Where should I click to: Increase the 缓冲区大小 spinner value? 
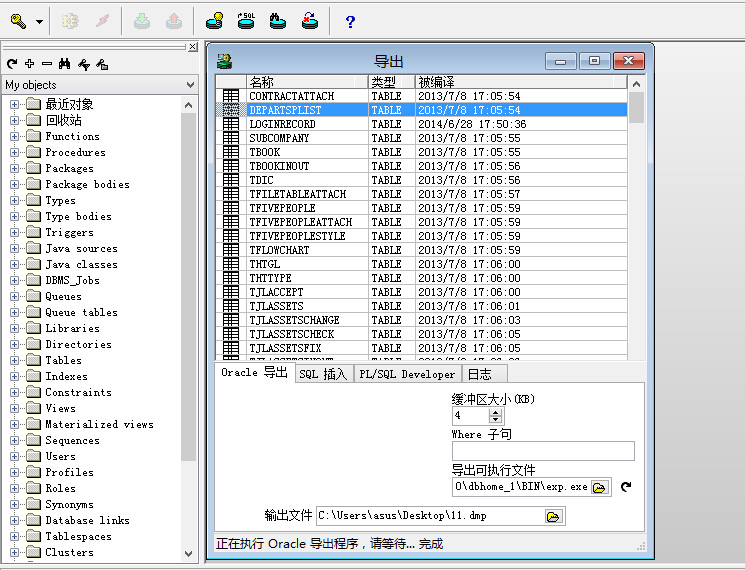pyautogui.click(x=496, y=412)
